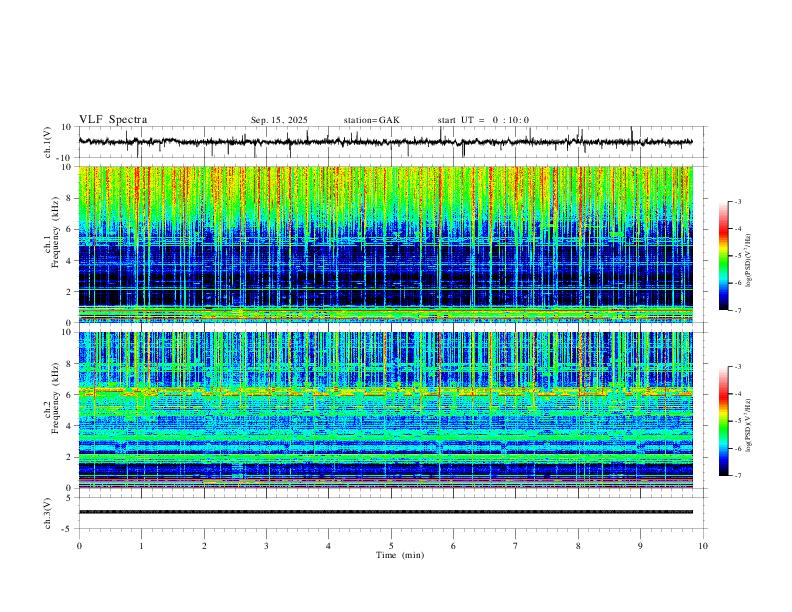Image resolution: width=792 pixels, height=612 pixels.
Task: Click the "4" kHz tick on ch.1 spectrogram axis
Action: (68, 261)
